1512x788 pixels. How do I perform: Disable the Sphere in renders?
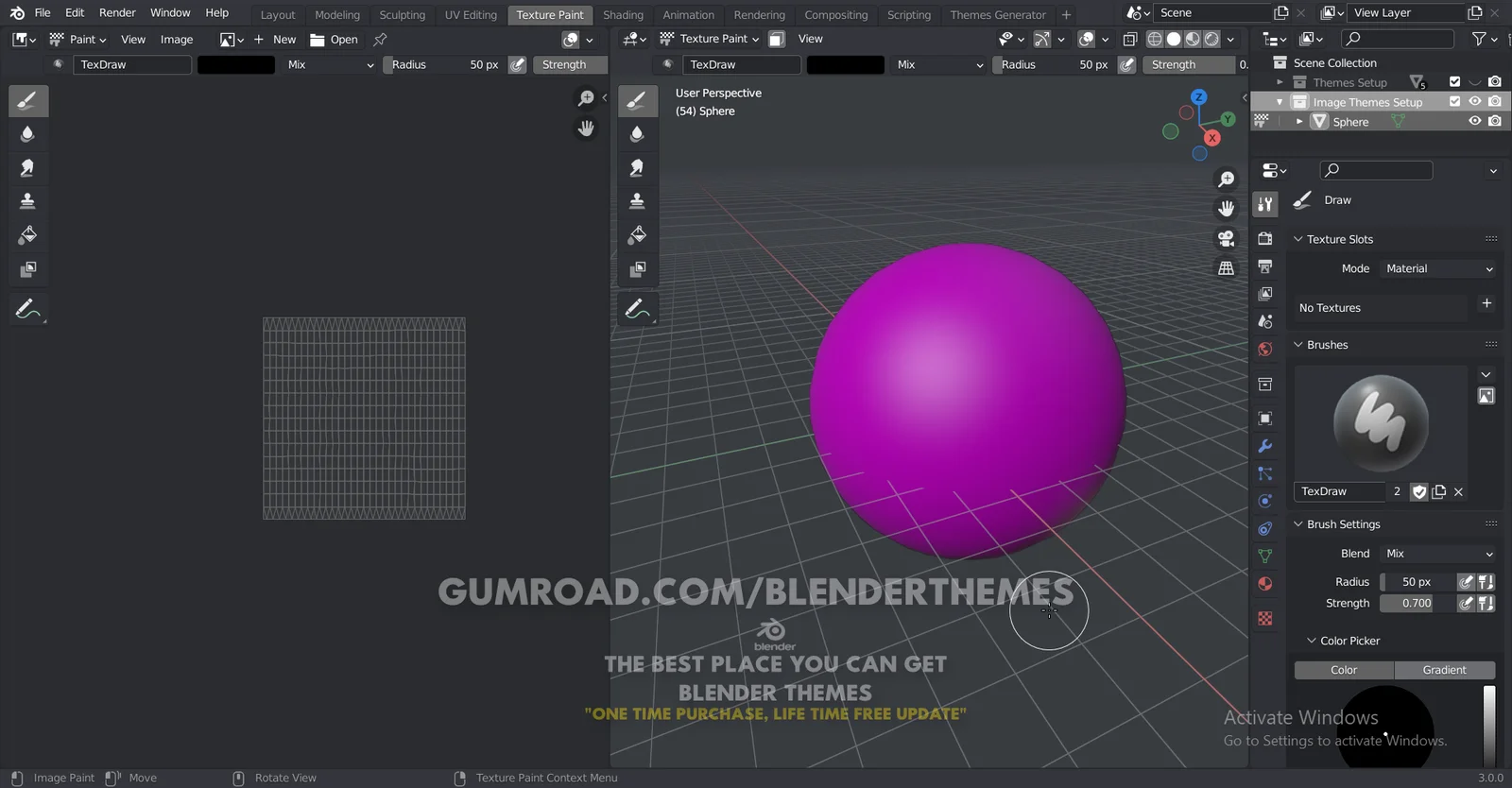tap(1494, 121)
